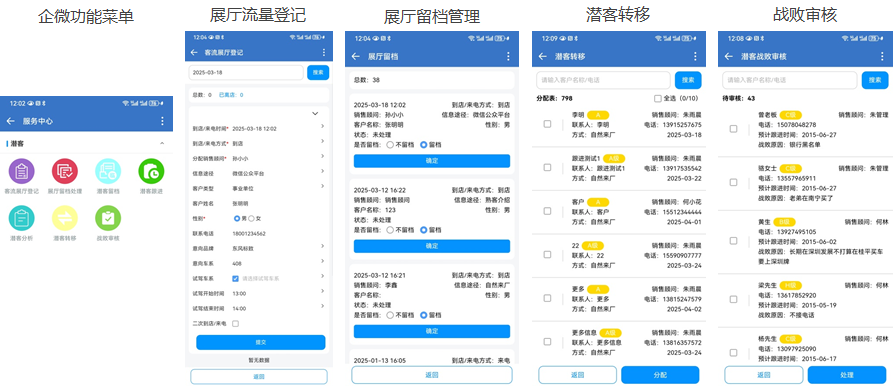Open the 展厅留档处理 red icon
Image resolution: width=893 pixels, height=386 pixels.
[x=65, y=171]
